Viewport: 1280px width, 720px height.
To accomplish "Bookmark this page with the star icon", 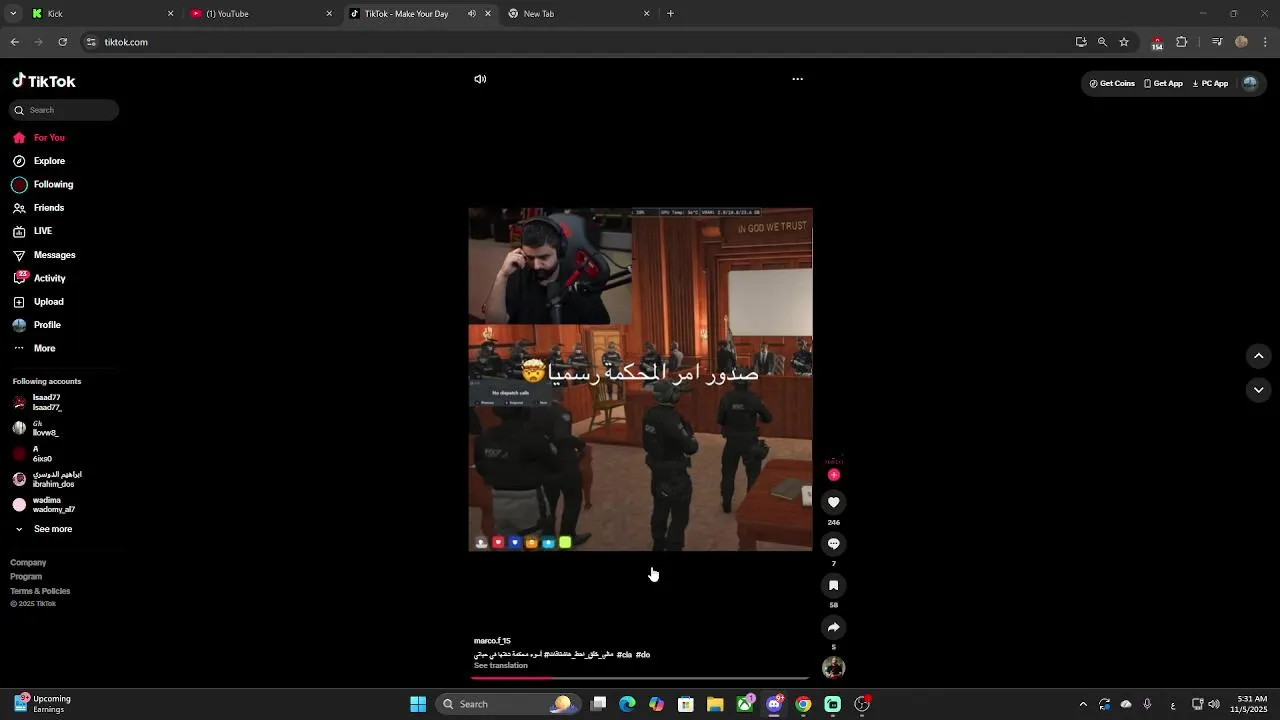I will point(1124,42).
